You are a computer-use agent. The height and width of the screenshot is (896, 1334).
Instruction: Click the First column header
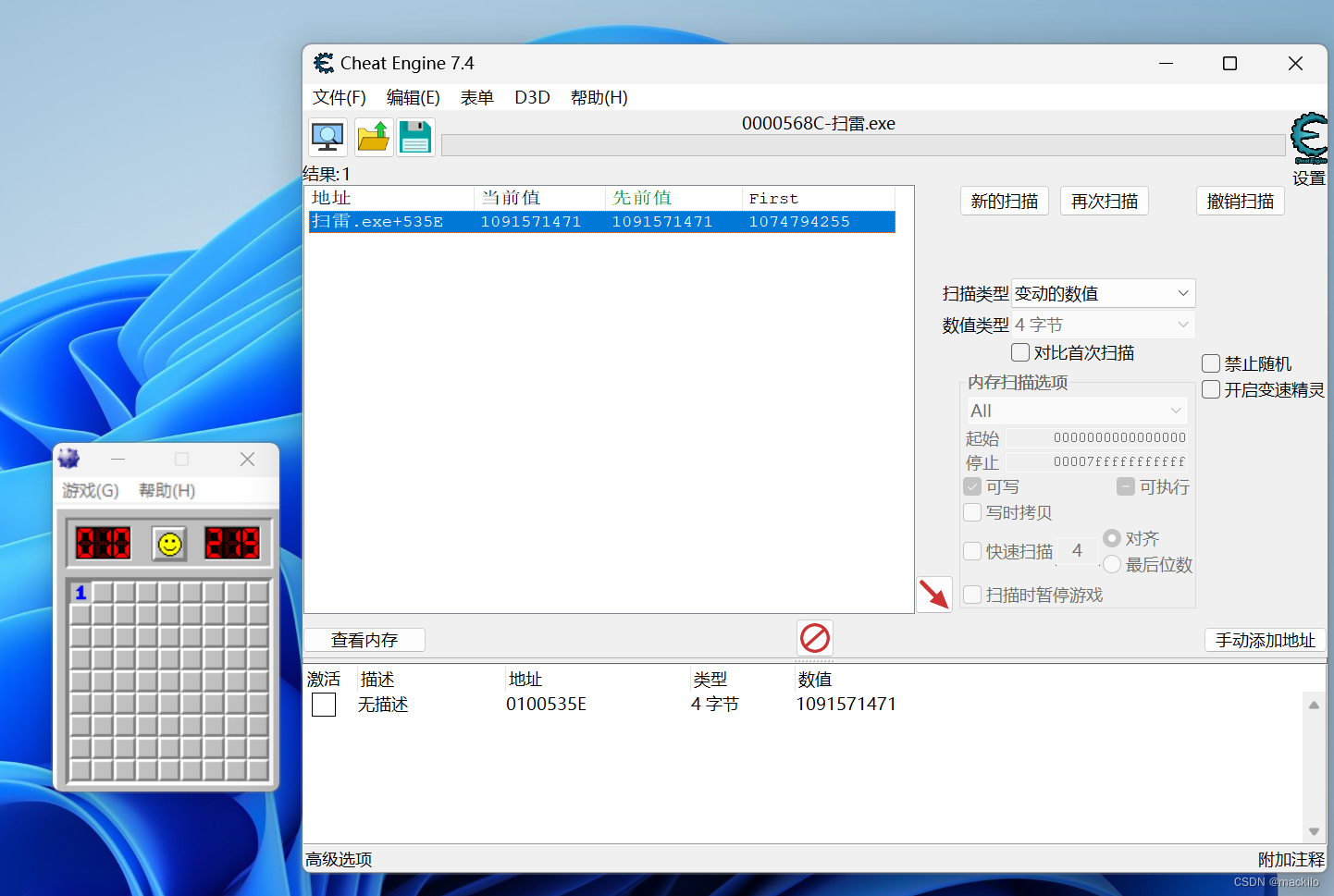click(819, 198)
